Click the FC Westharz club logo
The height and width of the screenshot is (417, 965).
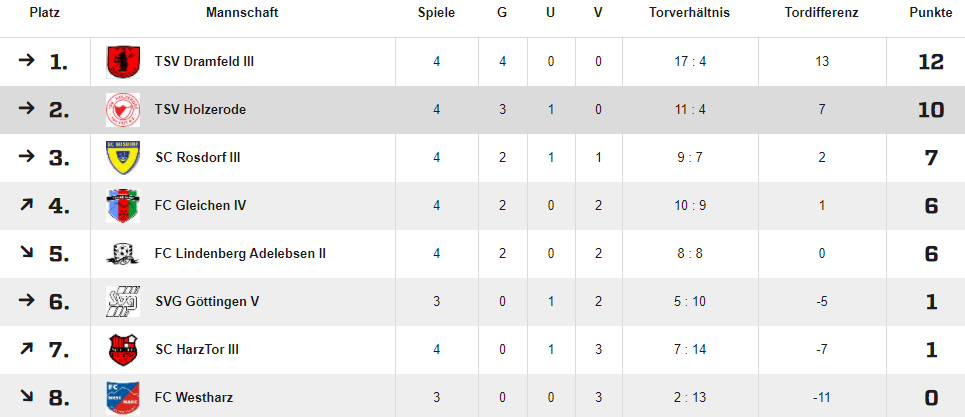pyautogui.click(x=123, y=397)
